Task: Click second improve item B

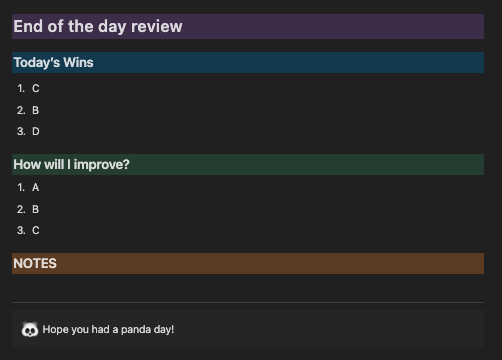Action: pyautogui.click(x=36, y=209)
